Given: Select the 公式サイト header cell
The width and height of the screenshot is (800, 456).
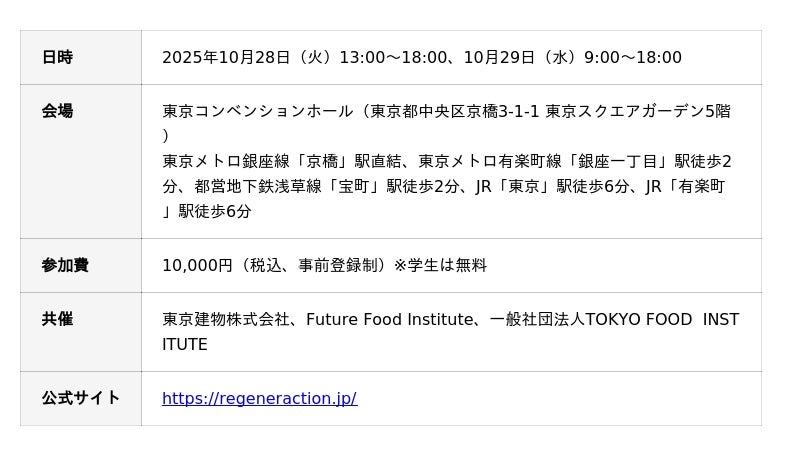Looking at the screenshot, I should (81, 398).
